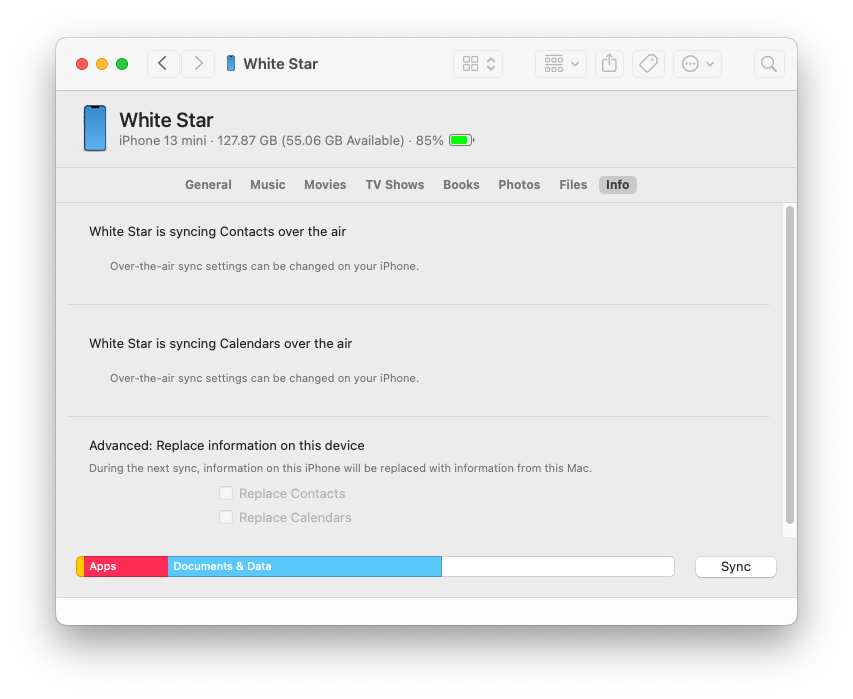This screenshot has width=853, height=699.
Task: Click the Share icon in toolbar
Action: pyautogui.click(x=608, y=64)
